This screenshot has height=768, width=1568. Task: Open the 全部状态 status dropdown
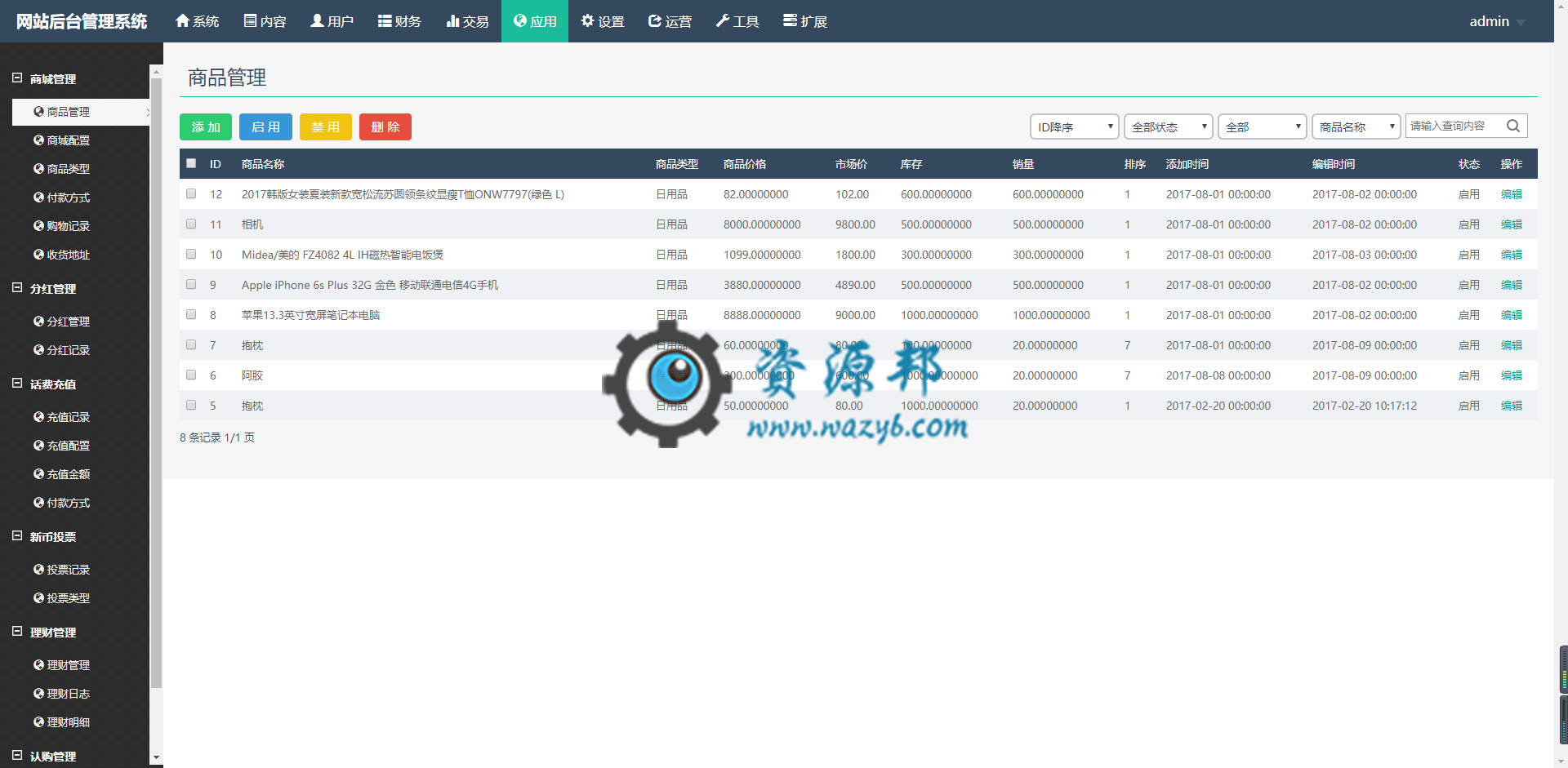point(1168,127)
